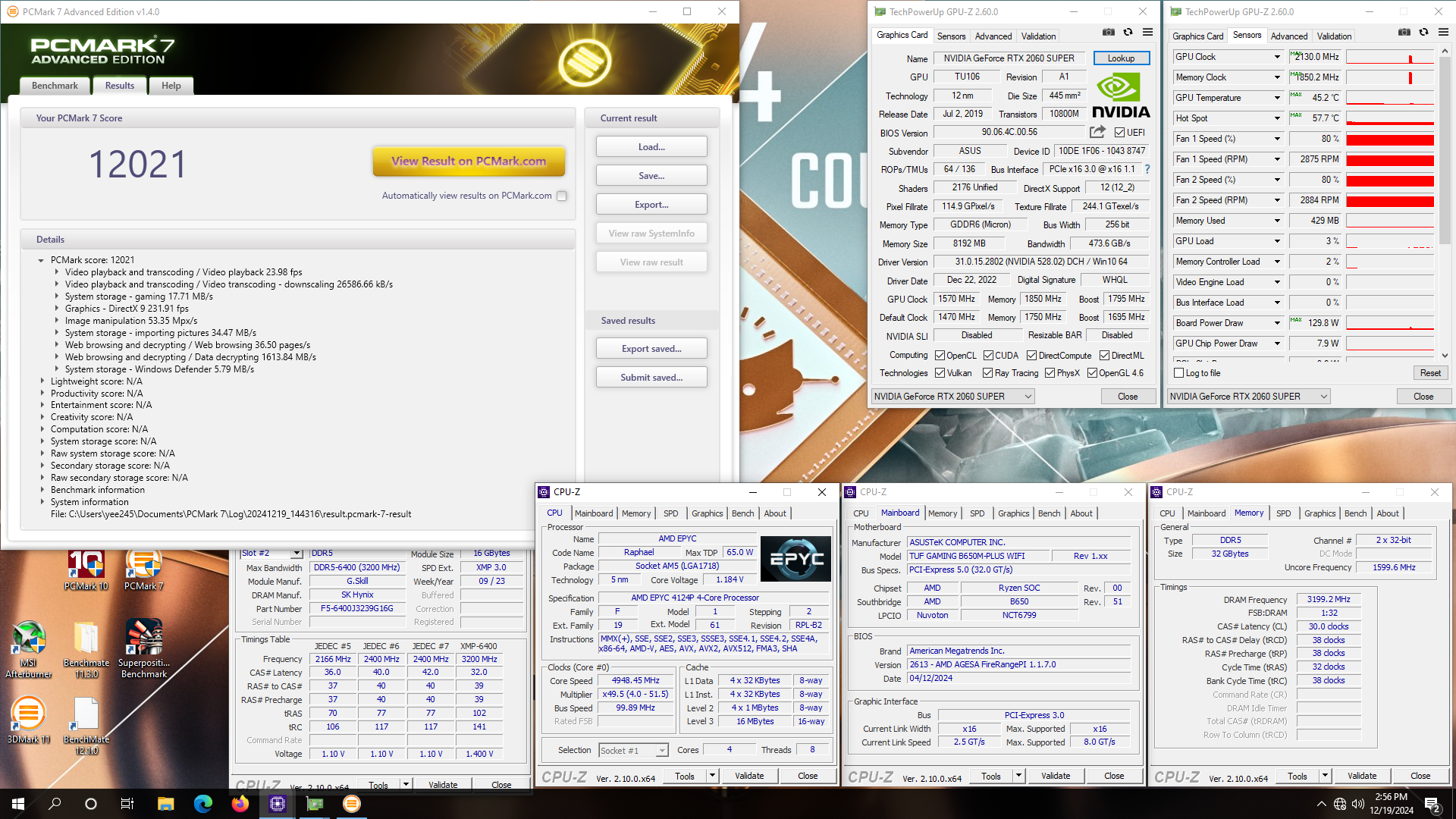Click the PCMark 7 taskbar icon
The image size is (1456, 819).
pos(351,804)
